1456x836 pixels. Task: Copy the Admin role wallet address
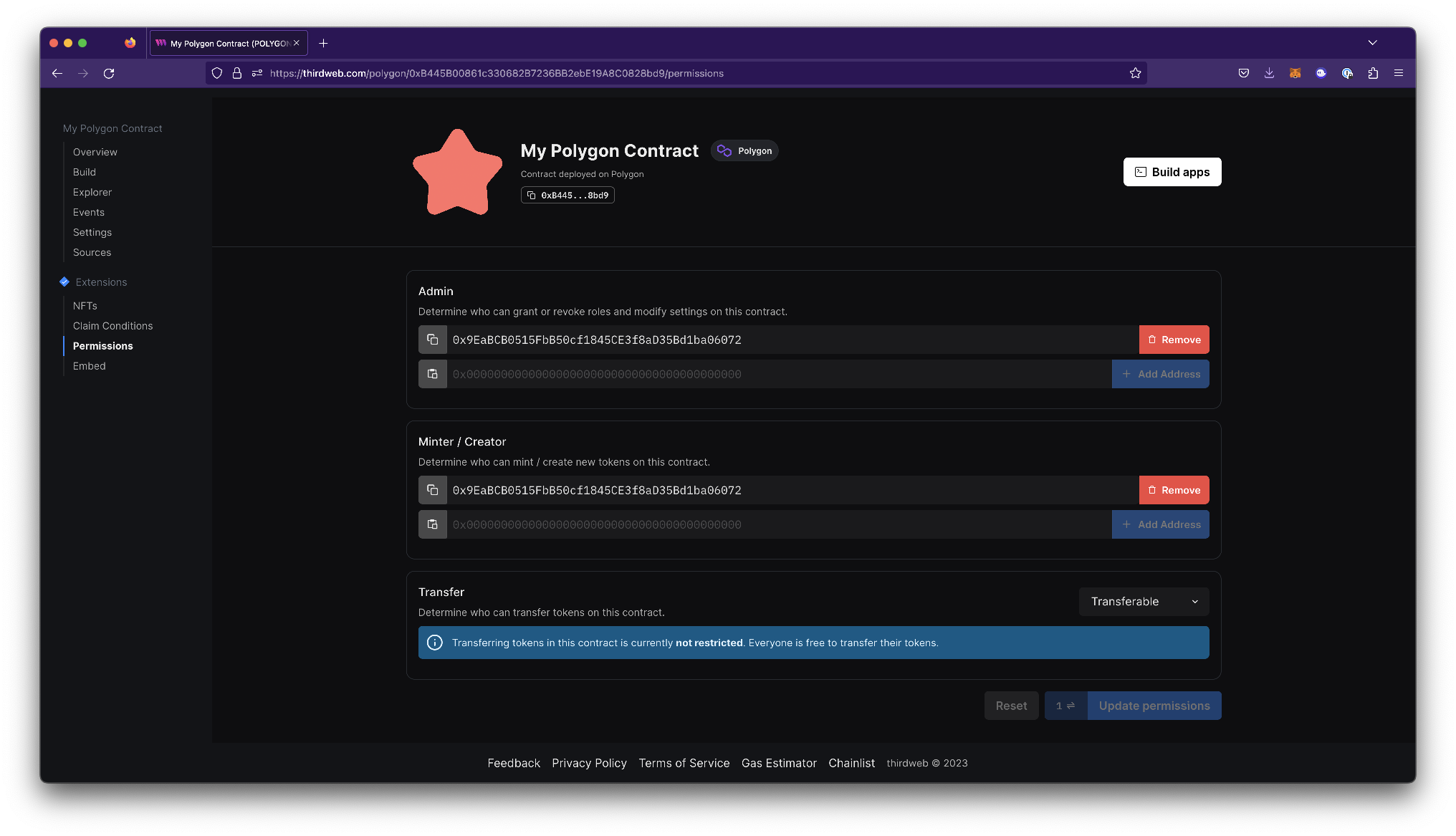(x=433, y=339)
